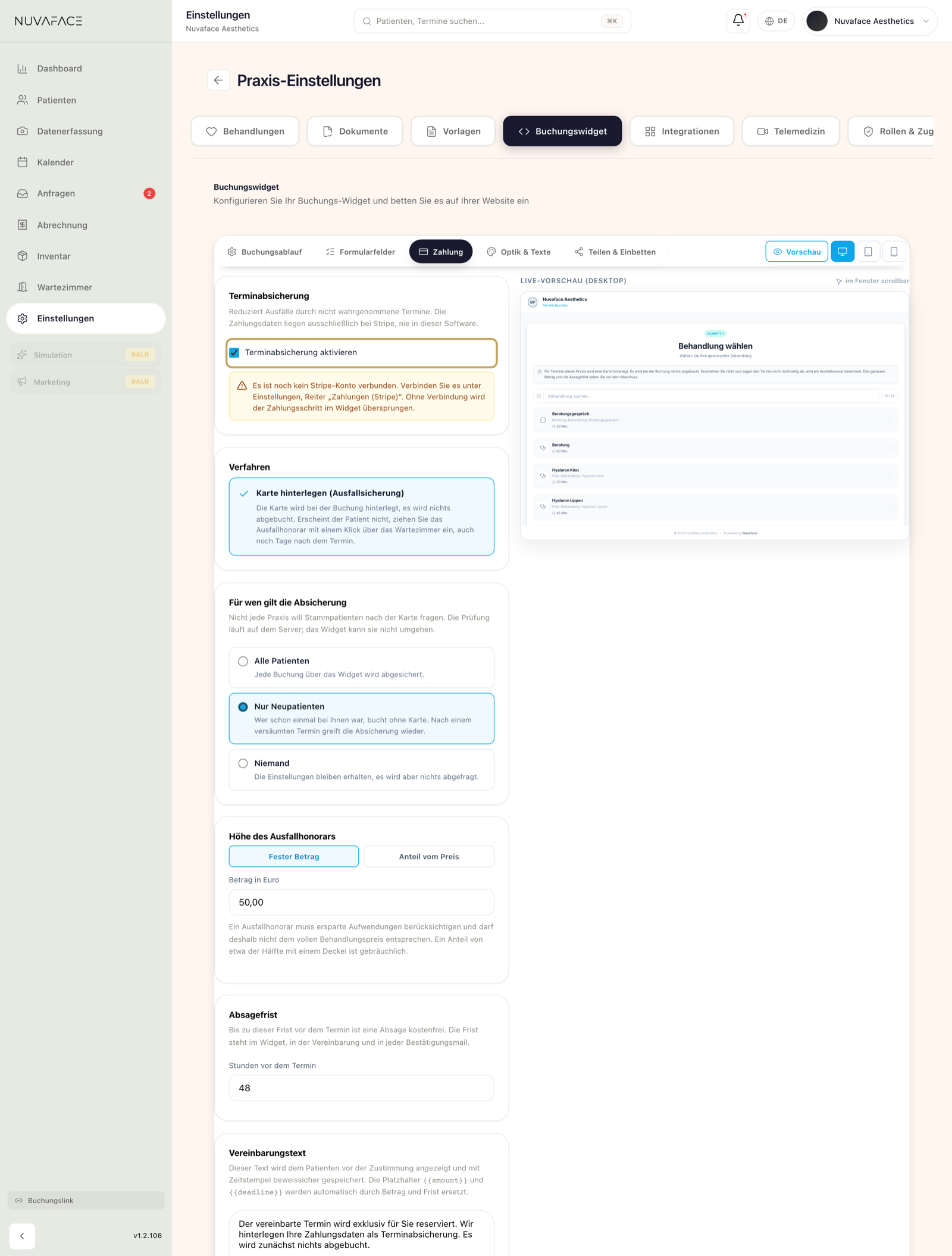Open Dashboard in the sidebar
The height and width of the screenshot is (1256, 952).
click(86, 68)
